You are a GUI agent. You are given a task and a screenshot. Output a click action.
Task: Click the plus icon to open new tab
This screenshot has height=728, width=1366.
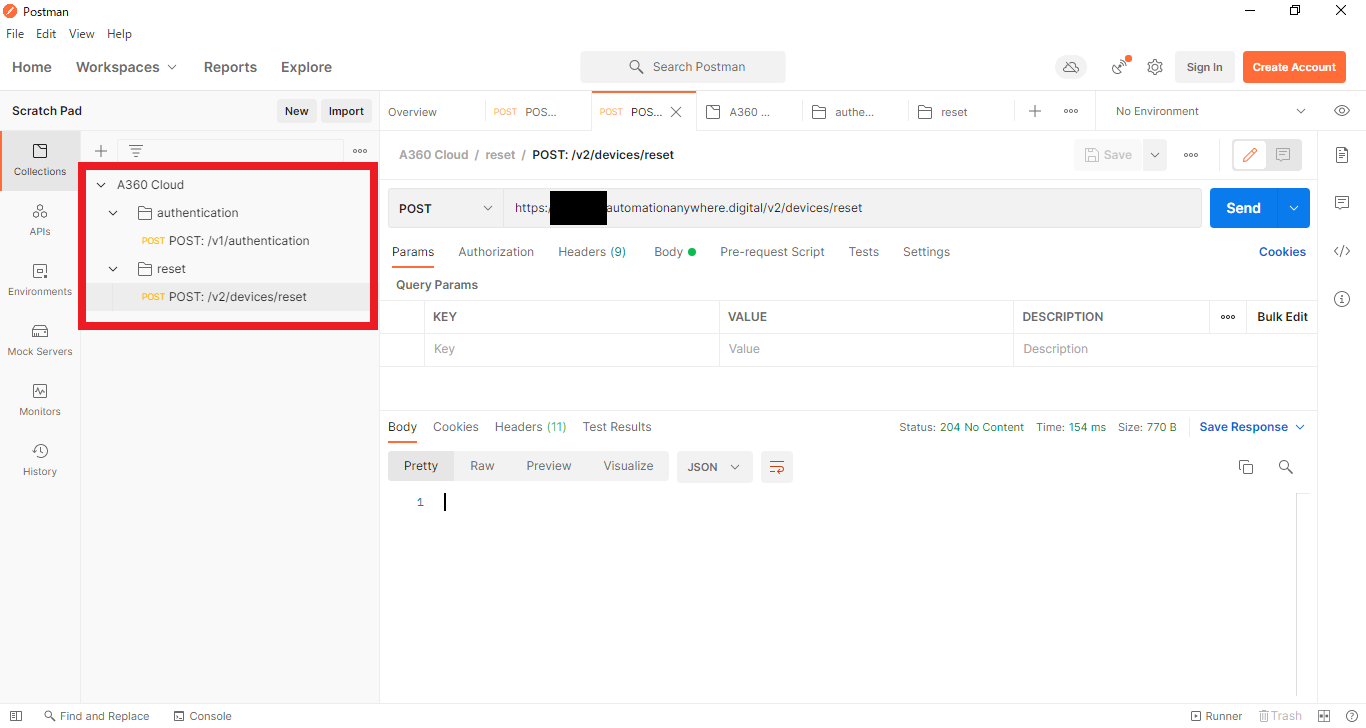(x=1035, y=111)
